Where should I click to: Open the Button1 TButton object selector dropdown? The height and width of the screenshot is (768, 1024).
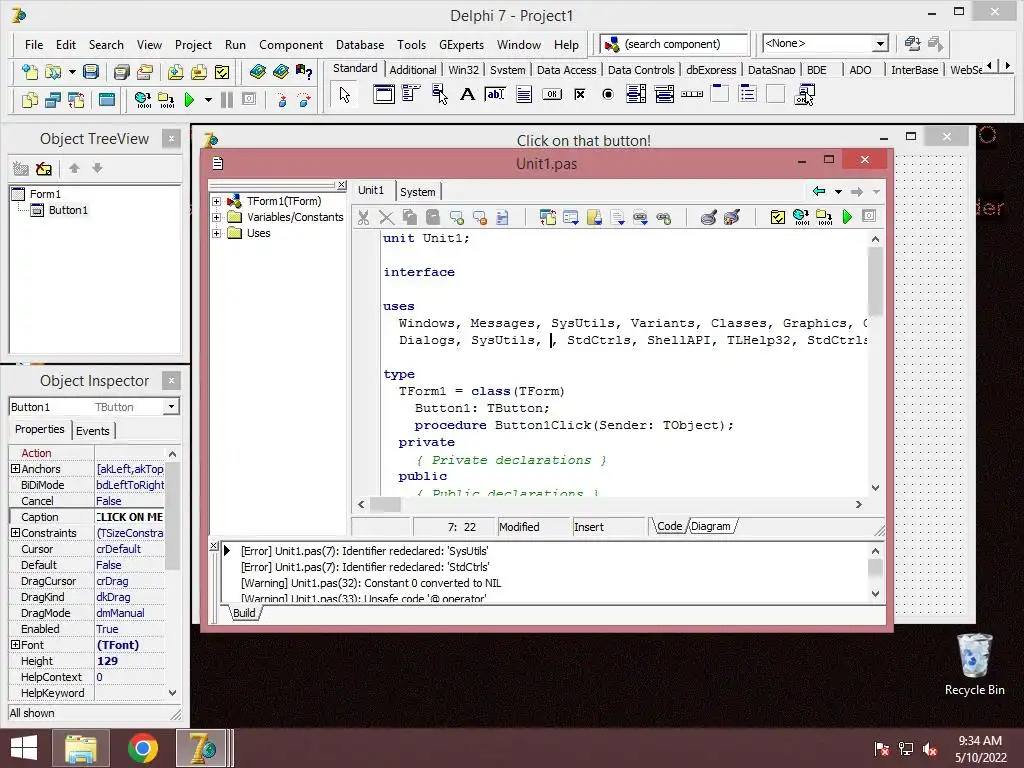(171, 407)
